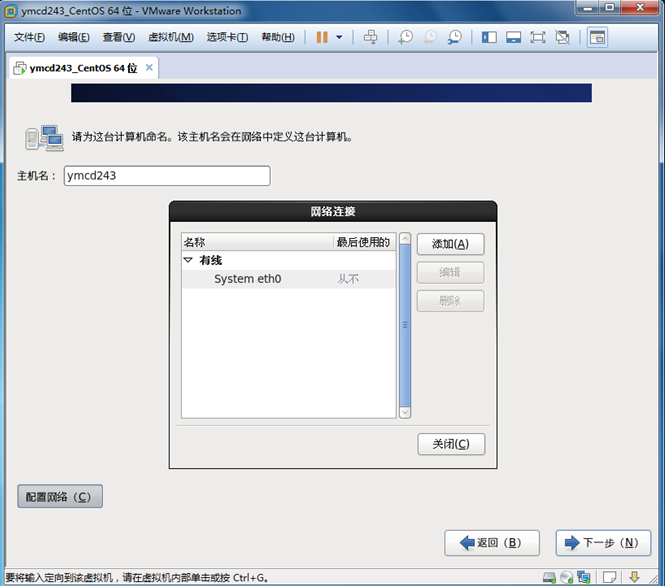Click the 最后使用的 column header
Viewport: 666px width, 586px height.
[x=364, y=242]
